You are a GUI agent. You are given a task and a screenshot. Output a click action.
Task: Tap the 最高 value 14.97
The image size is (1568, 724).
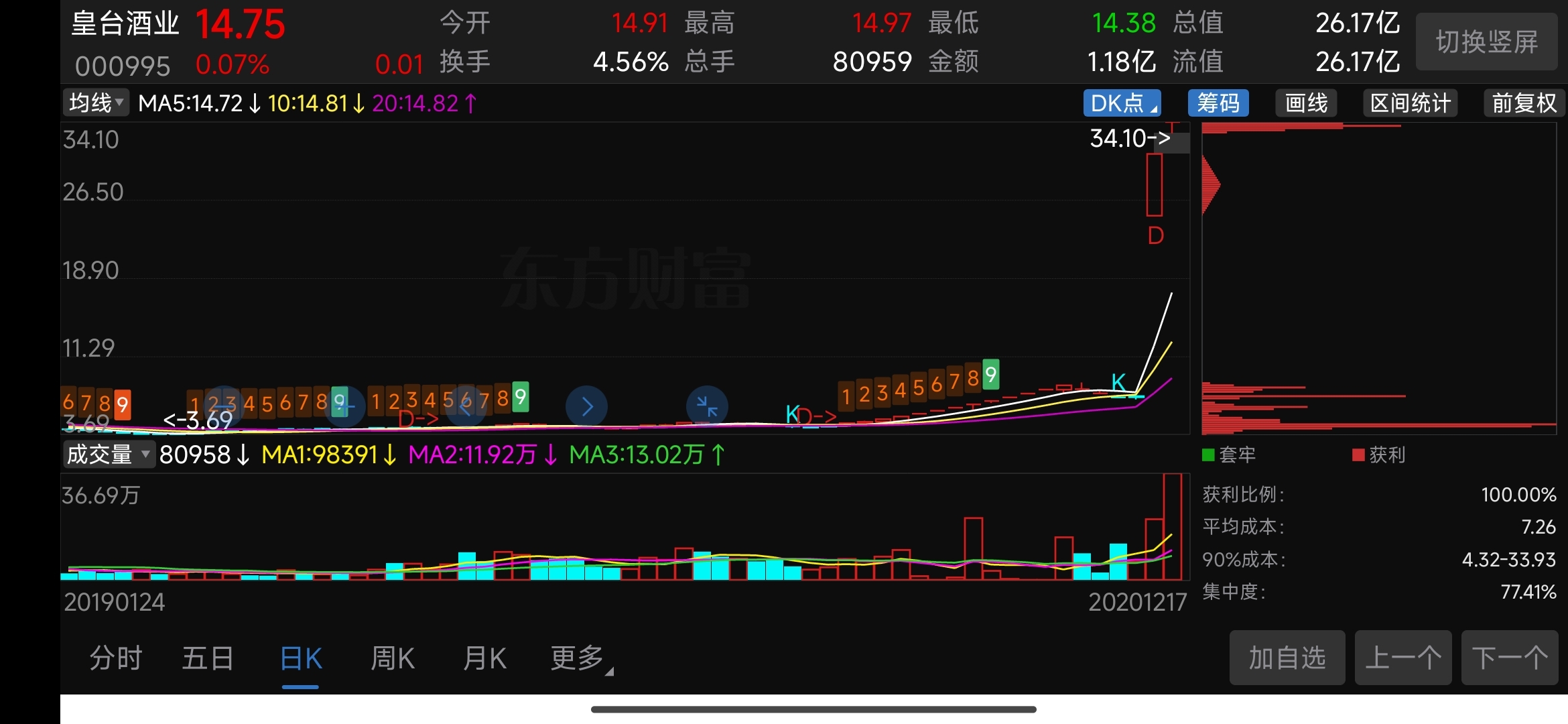882,23
